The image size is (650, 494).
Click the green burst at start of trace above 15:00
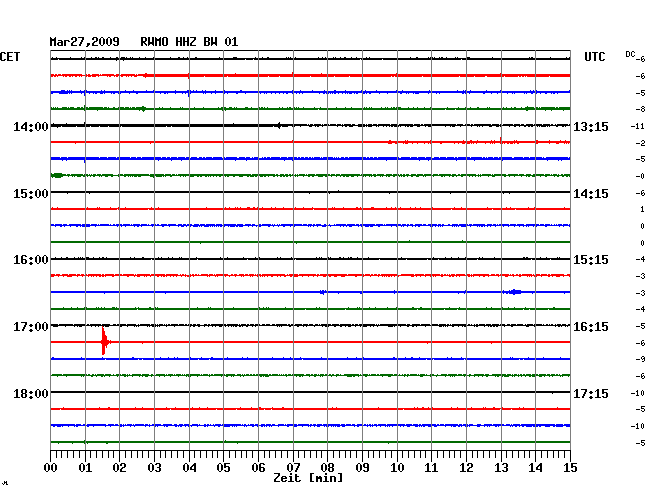(x=57, y=175)
